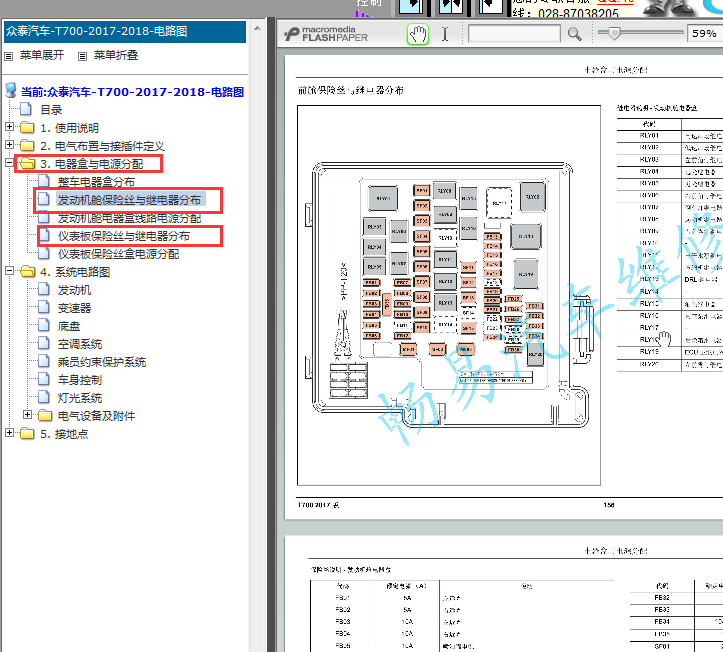
Task: Click the folder icon of 2. 电气布置与接插件定义
Action: tap(27, 145)
